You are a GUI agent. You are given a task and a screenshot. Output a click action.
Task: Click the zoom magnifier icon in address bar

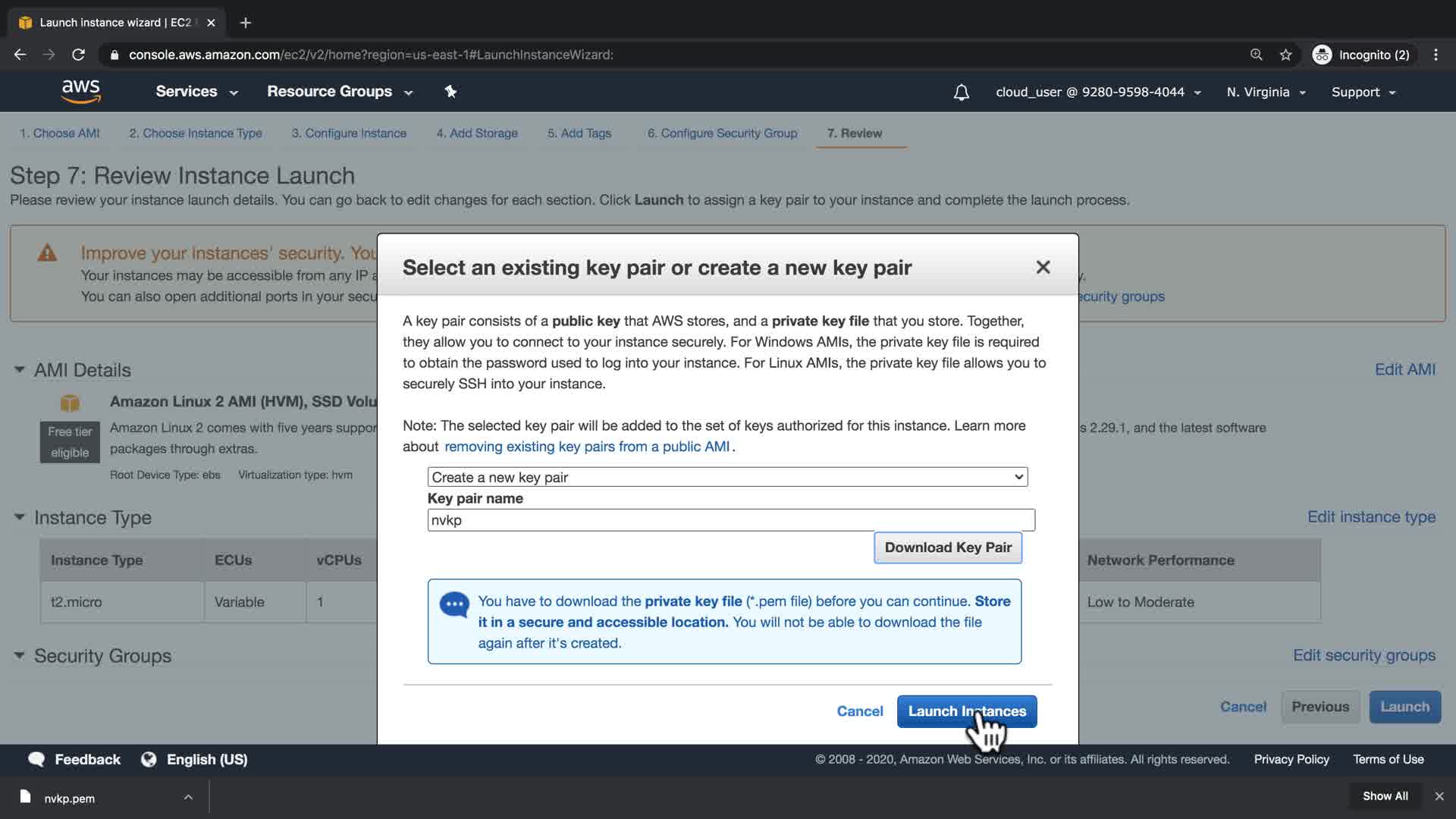(x=1257, y=55)
